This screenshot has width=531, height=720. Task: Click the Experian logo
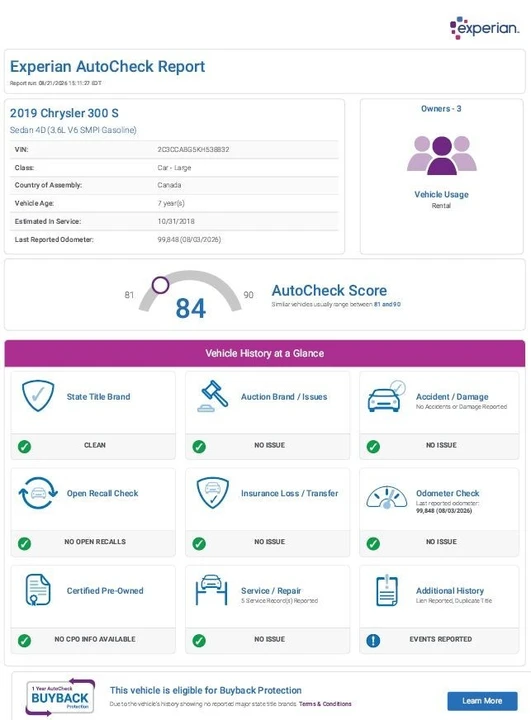(x=484, y=28)
